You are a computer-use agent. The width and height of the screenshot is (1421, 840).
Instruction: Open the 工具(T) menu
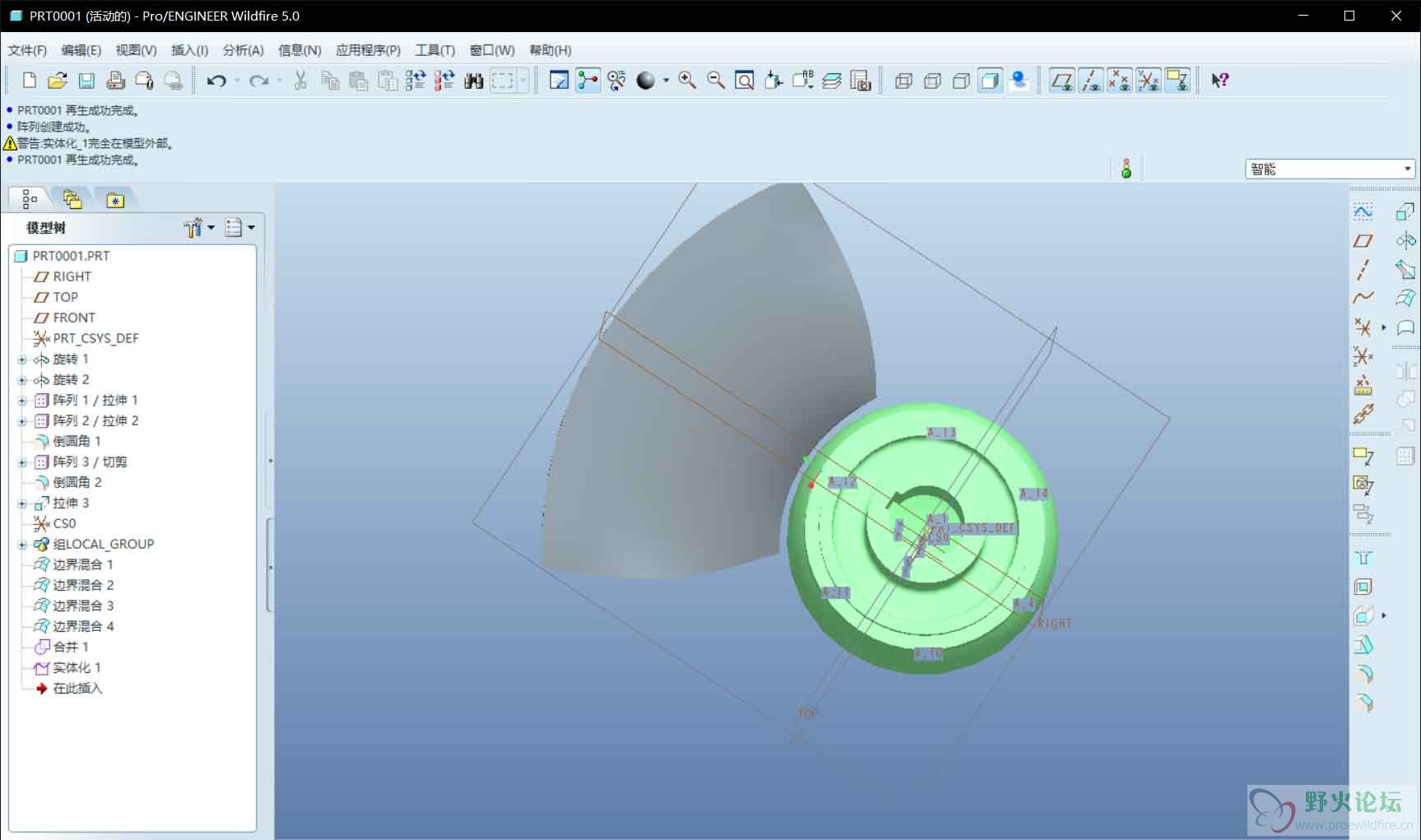pyautogui.click(x=435, y=50)
